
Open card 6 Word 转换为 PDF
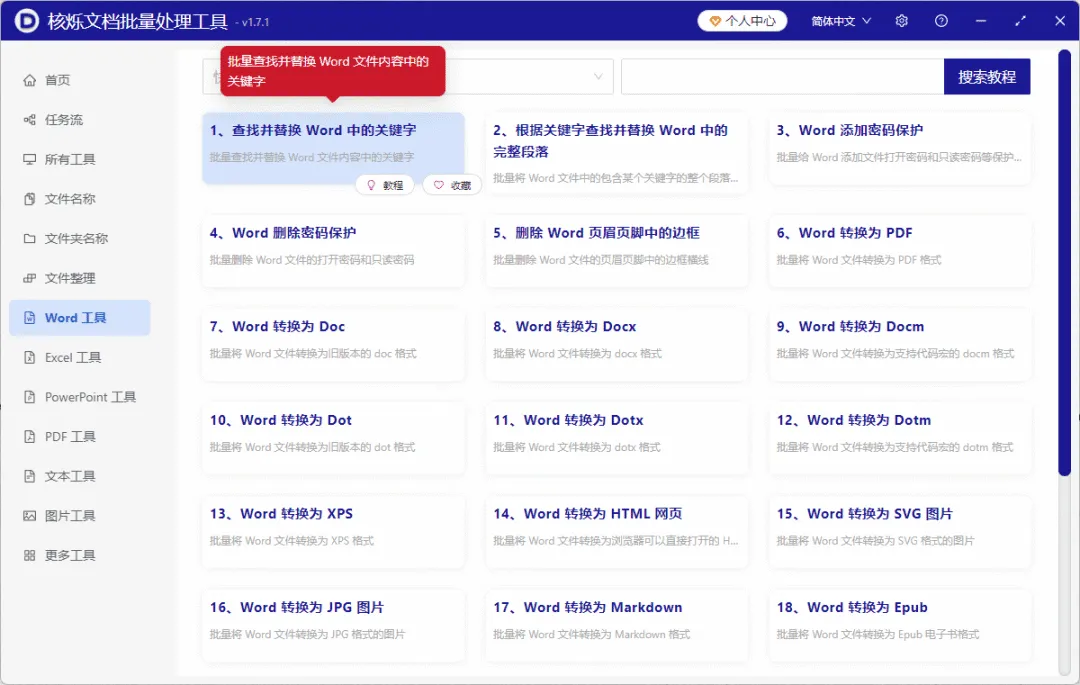(x=900, y=251)
